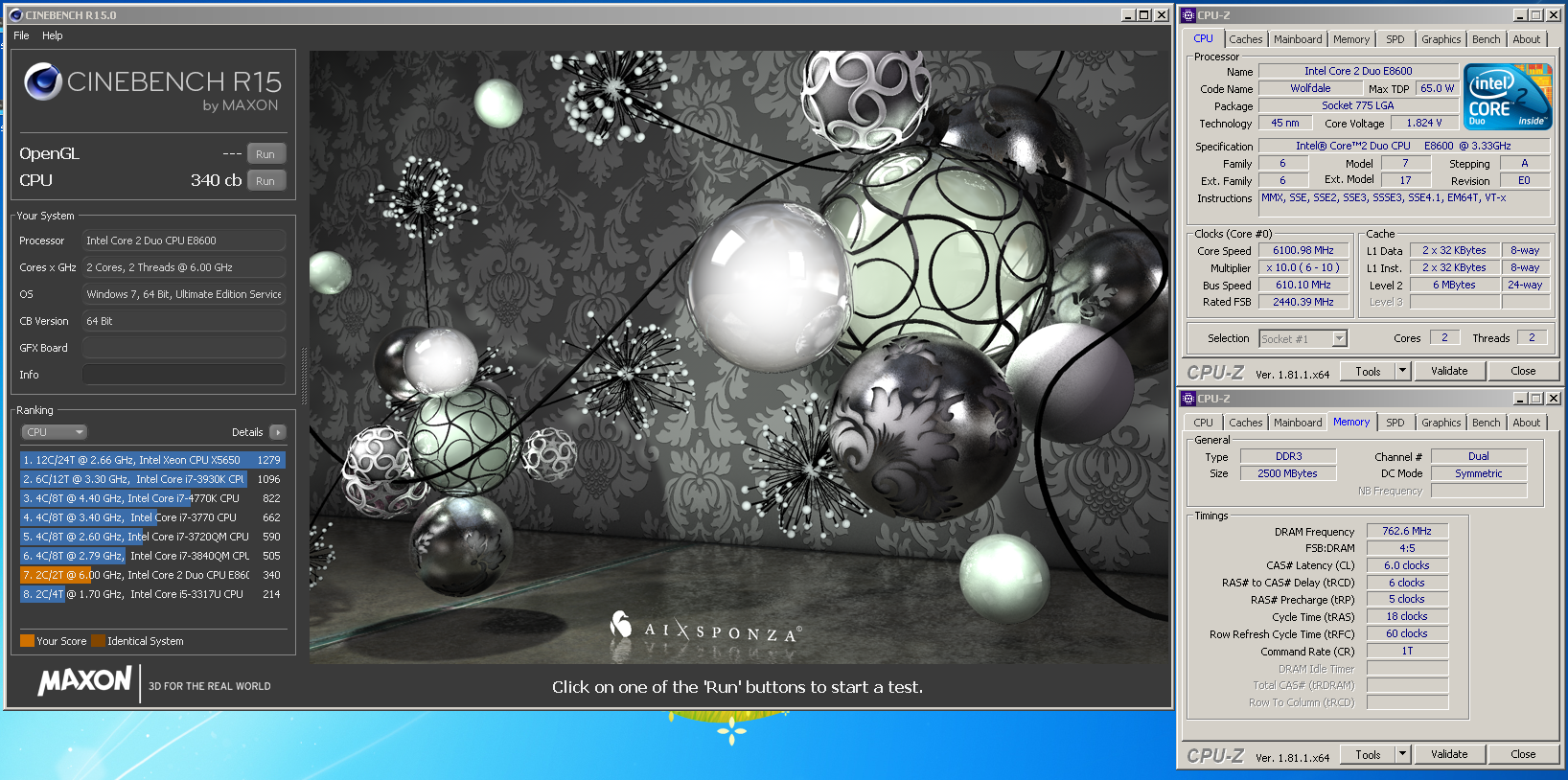Click Validate in bottom CPU-Z window
Image resolution: width=1568 pixels, height=780 pixels.
tap(1449, 754)
